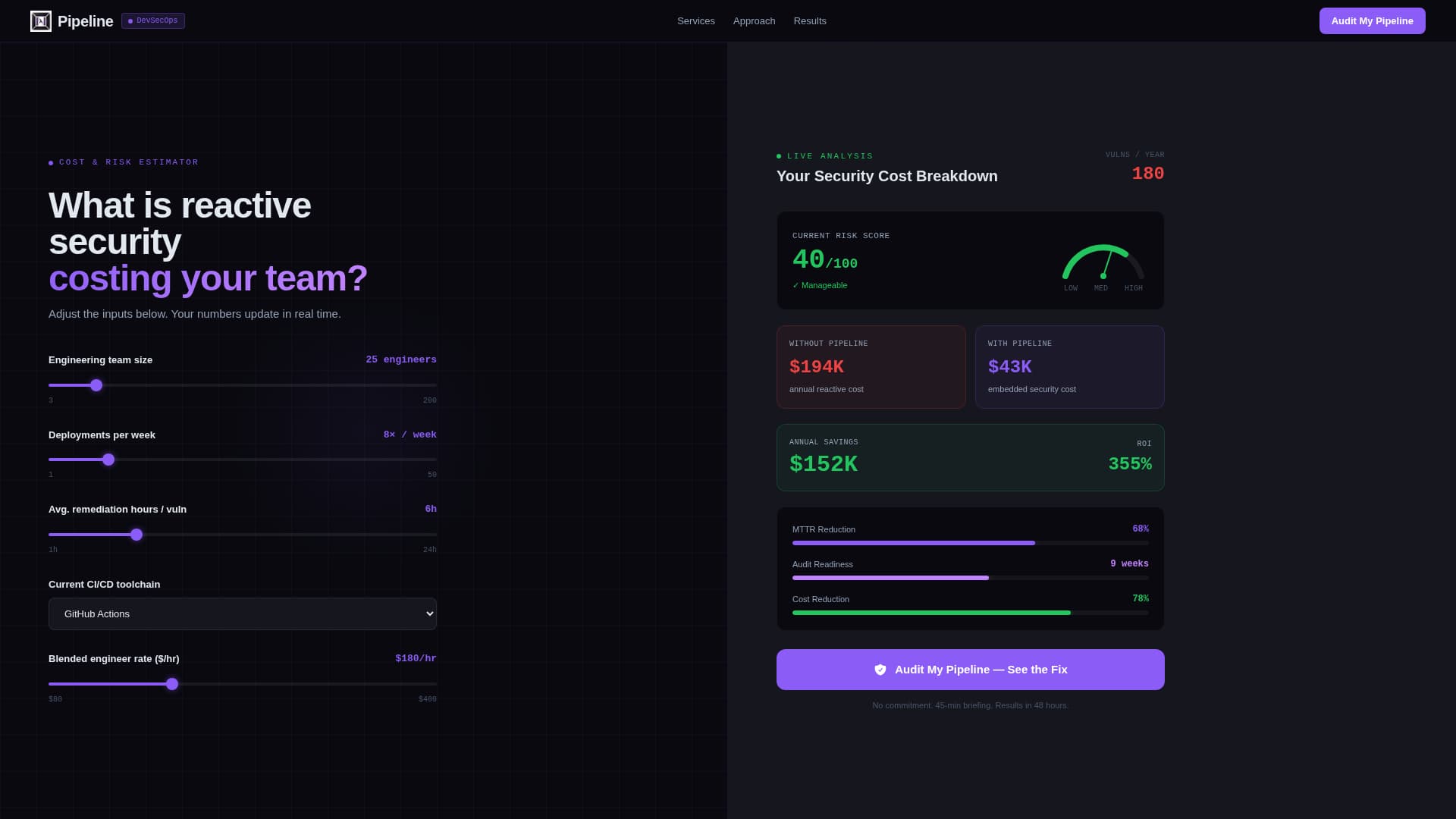Click the '180' vulns per year number
The image size is (1456, 819).
tap(1148, 174)
